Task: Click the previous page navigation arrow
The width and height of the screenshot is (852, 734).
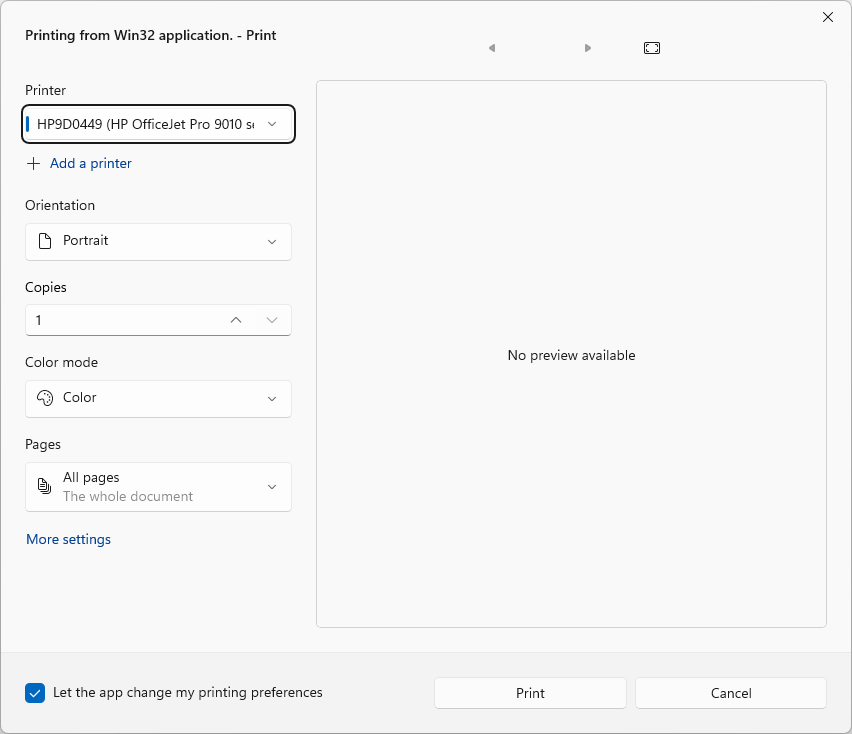Action: point(491,47)
